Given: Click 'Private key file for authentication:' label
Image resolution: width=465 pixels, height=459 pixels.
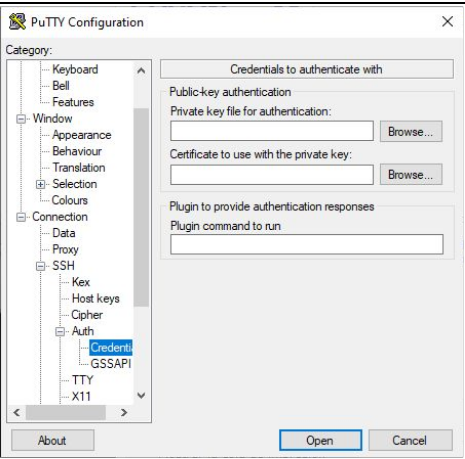Looking at the screenshot, I should 251,111.
